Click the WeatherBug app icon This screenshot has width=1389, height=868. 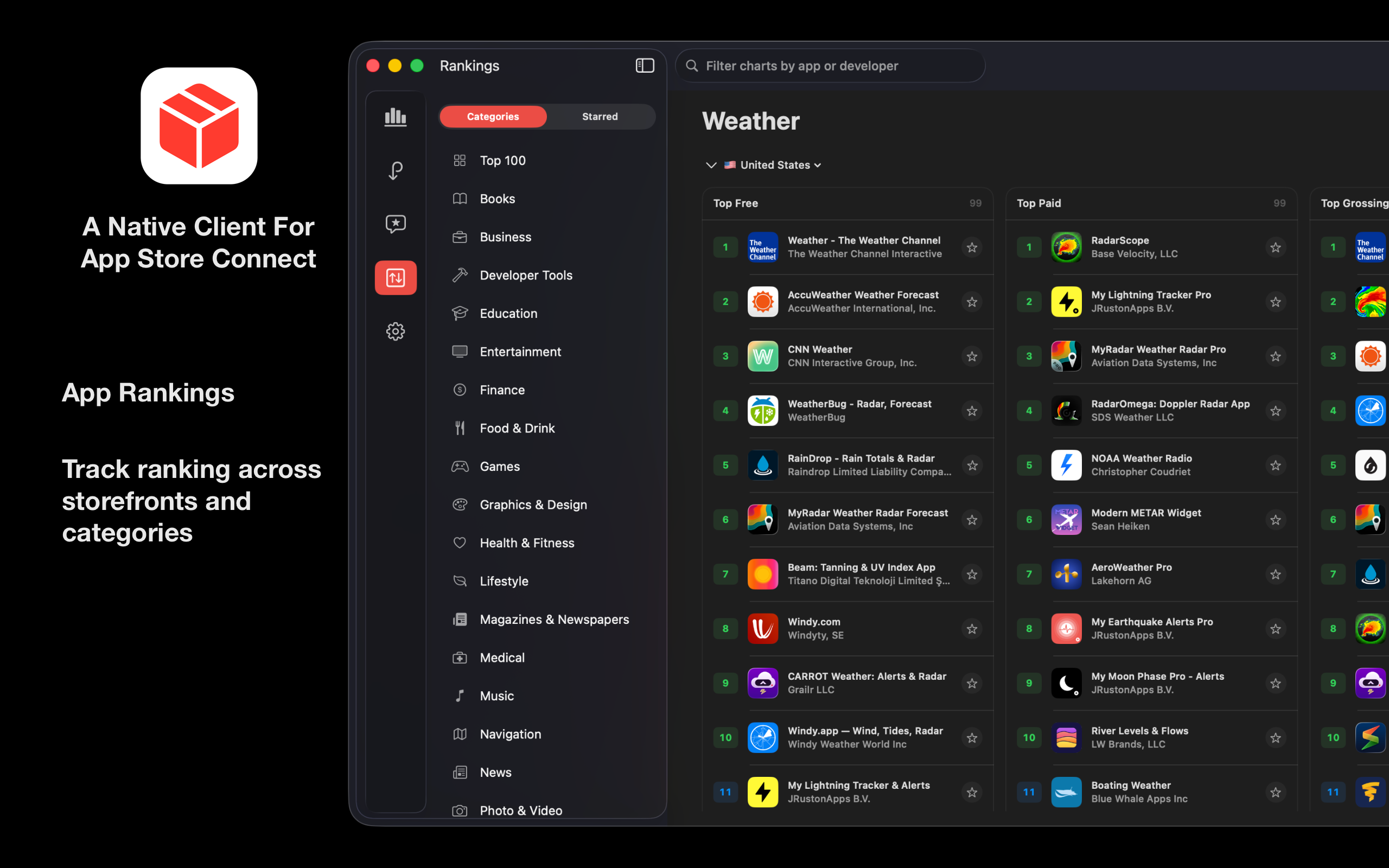tap(763, 411)
